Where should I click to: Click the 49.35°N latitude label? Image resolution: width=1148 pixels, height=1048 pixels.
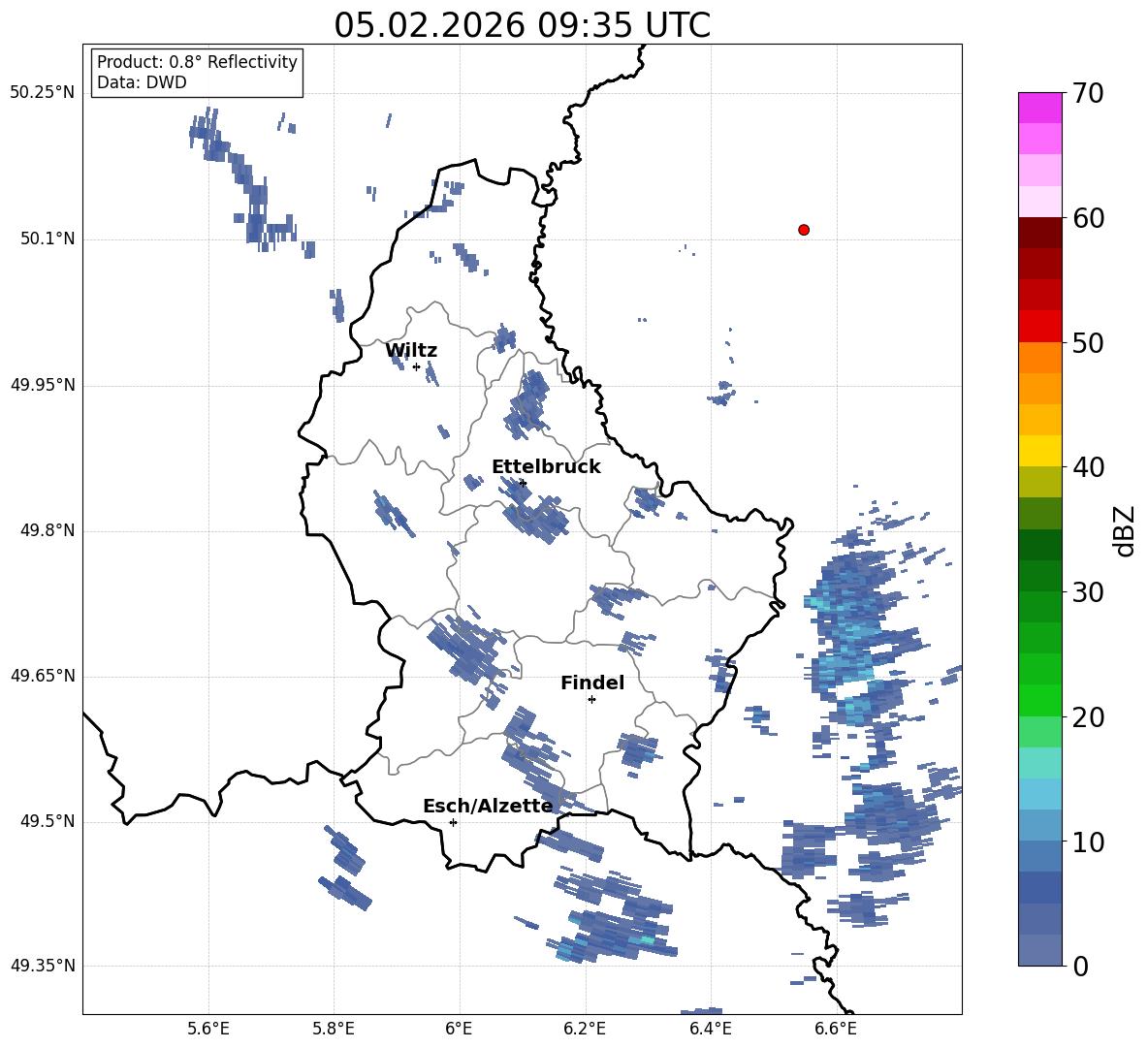43,966
